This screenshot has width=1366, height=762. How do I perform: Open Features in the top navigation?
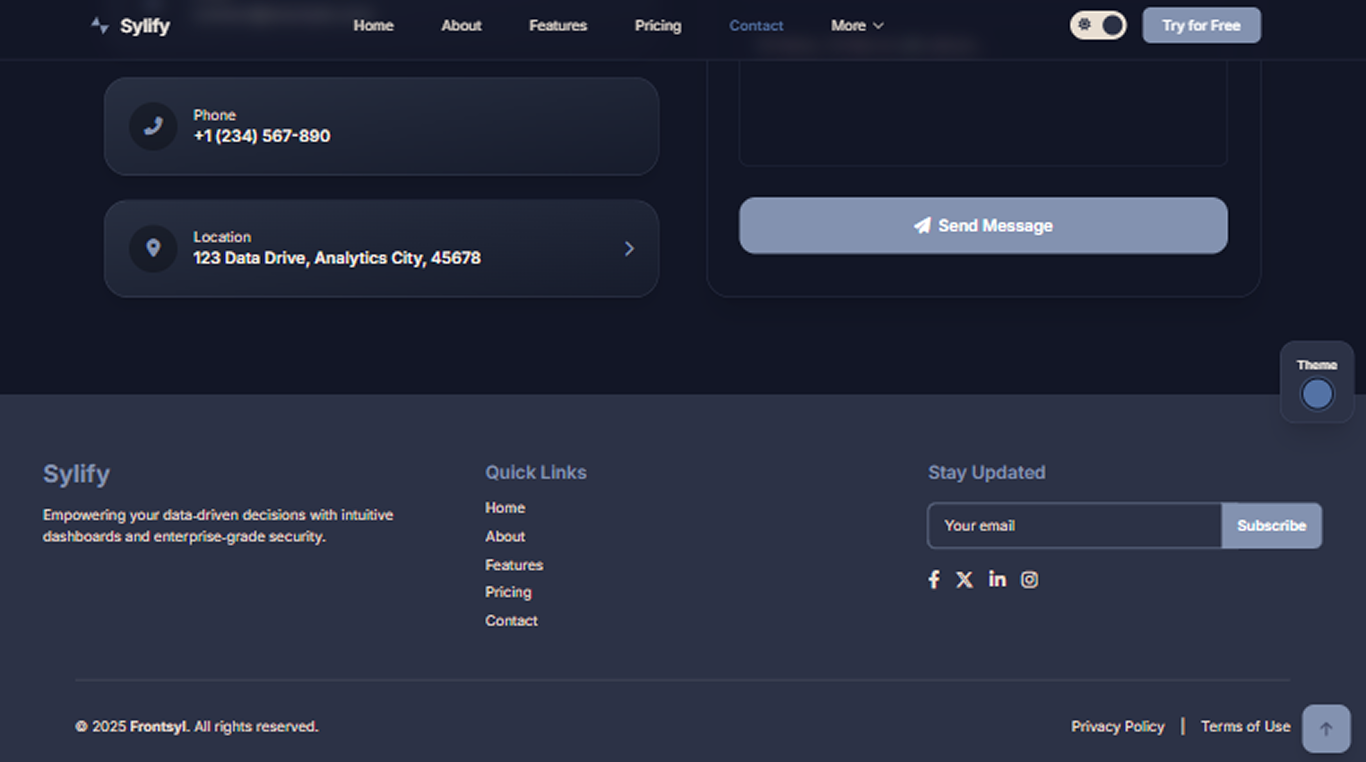click(558, 26)
